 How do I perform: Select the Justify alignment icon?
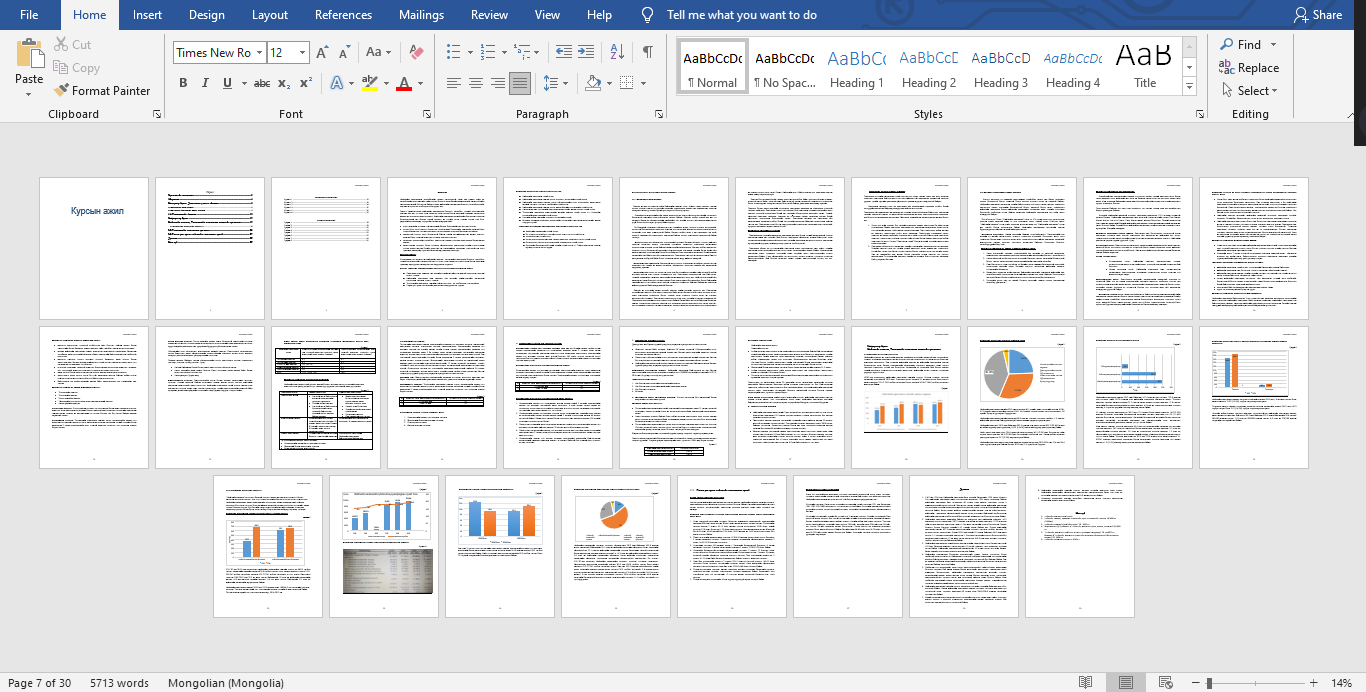coord(519,83)
